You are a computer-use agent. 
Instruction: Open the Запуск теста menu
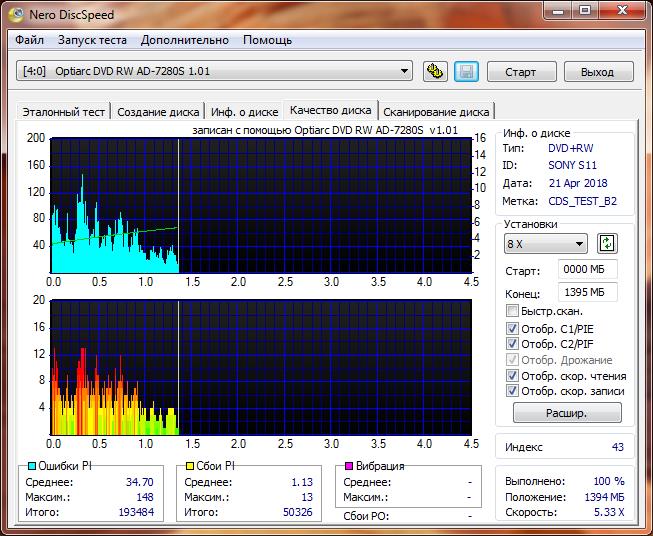pyautogui.click(x=92, y=40)
